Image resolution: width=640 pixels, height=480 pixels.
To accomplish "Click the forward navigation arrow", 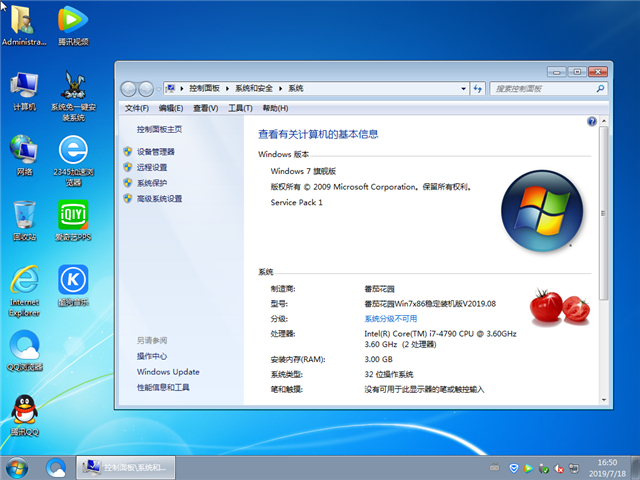I will 146,89.
